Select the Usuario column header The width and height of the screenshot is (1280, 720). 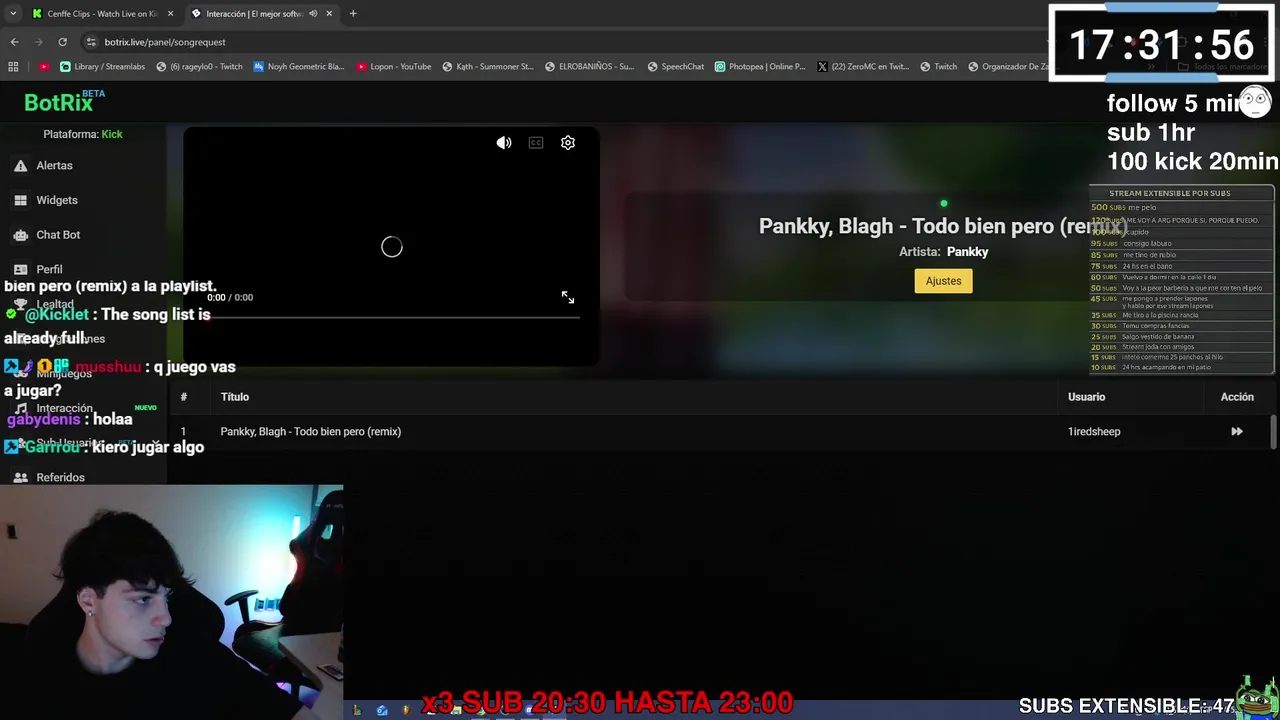(x=1086, y=397)
